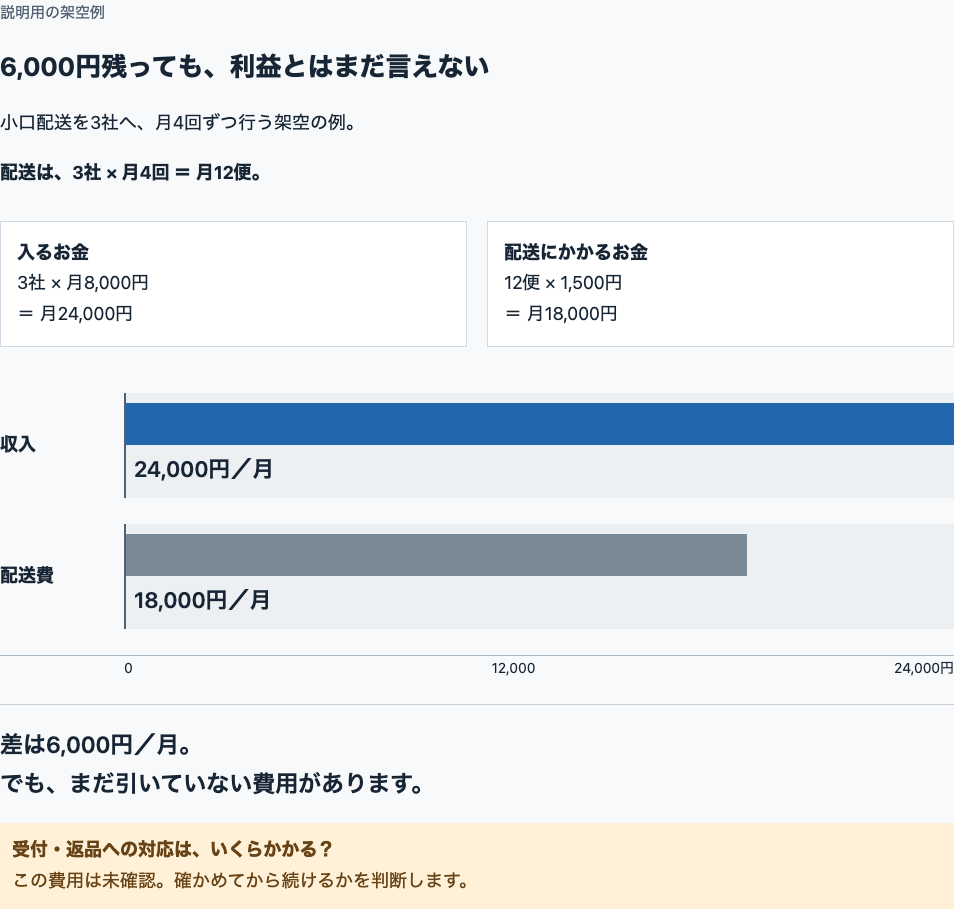The height and width of the screenshot is (909, 954).
Task: Click the '＝ 月18,000円' result text
Action: (561, 313)
